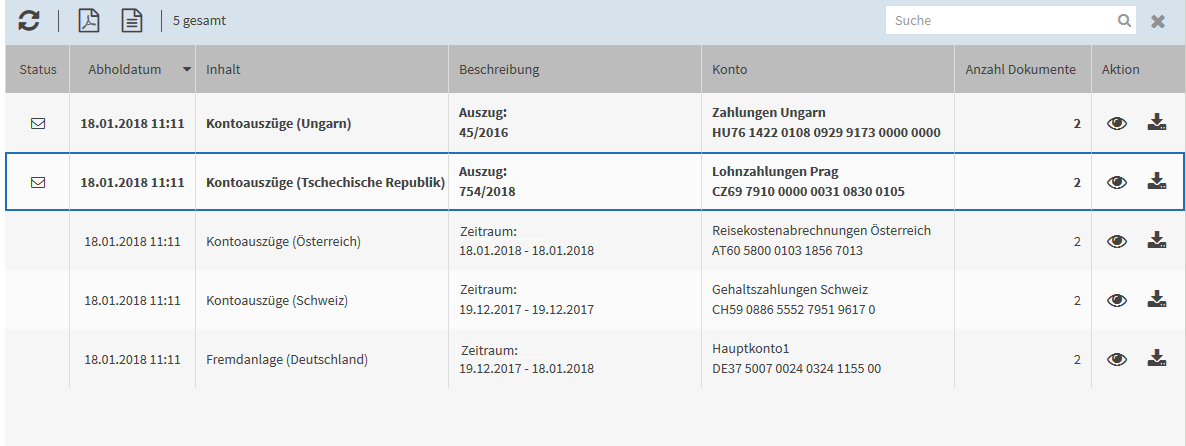The height and width of the screenshot is (446, 1186).
Task: Refresh the document list
Action: coord(29,20)
